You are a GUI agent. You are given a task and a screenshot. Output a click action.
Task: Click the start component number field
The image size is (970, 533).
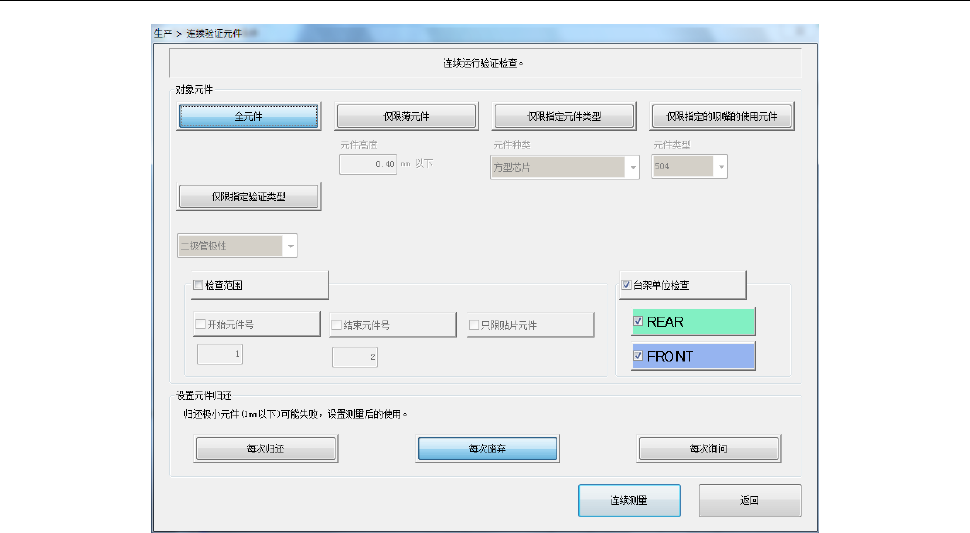click(x=220, y=354)
